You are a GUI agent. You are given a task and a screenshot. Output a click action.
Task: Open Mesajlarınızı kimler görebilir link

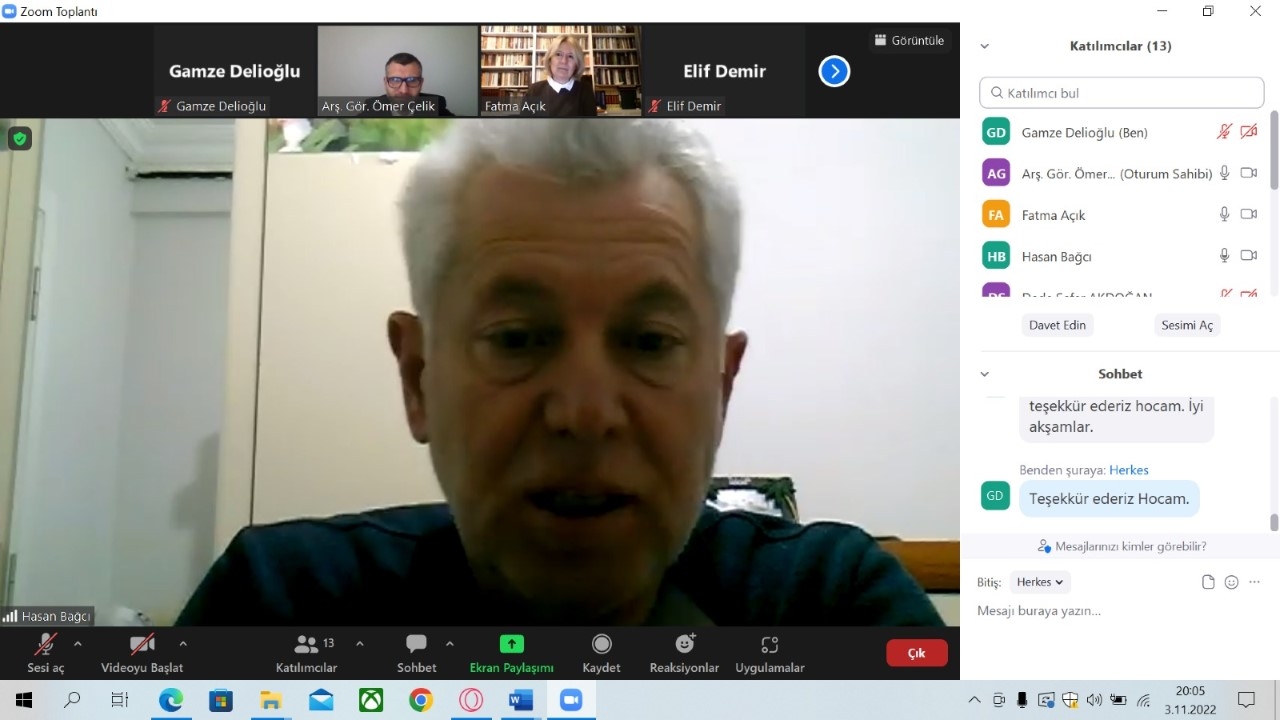click(x=1122, y=546)
